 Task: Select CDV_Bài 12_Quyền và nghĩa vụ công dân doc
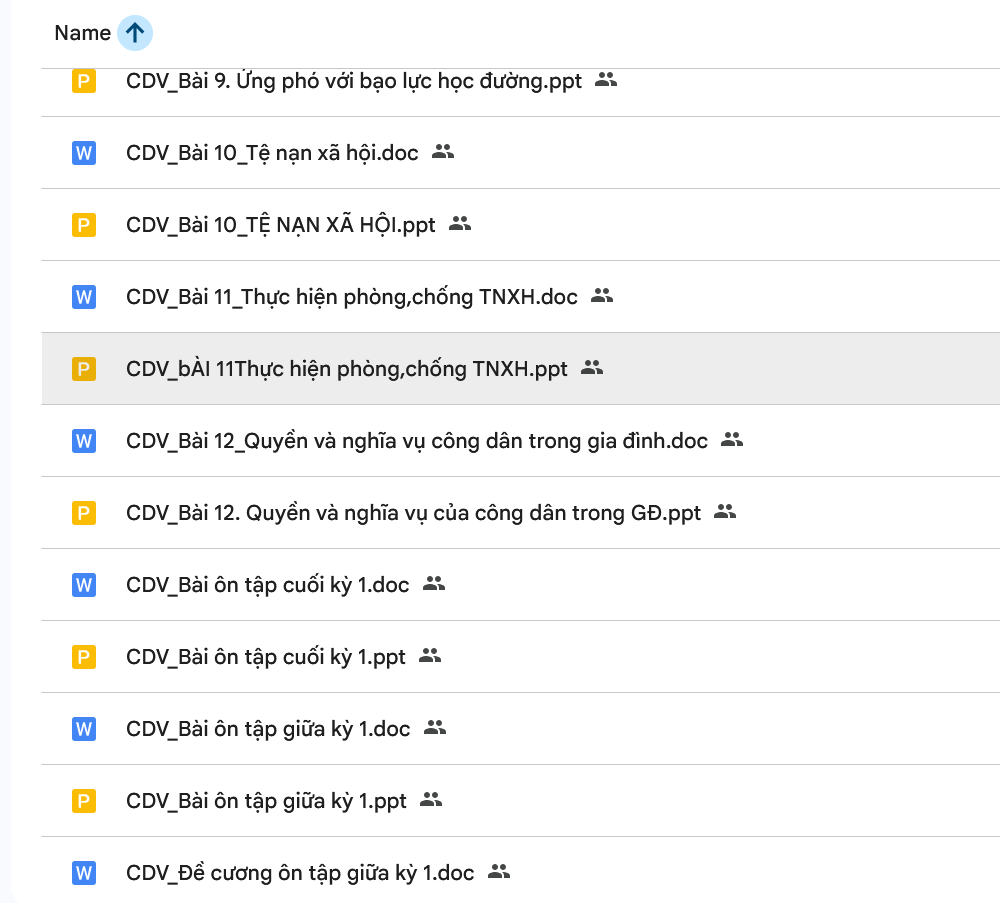tap(416, 441)
